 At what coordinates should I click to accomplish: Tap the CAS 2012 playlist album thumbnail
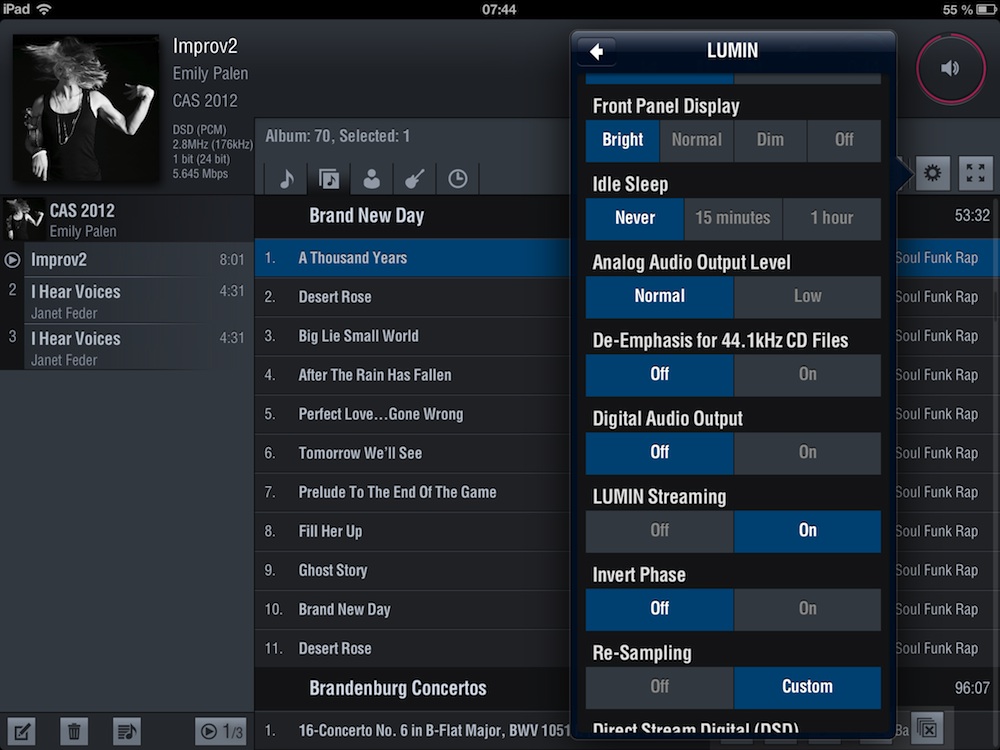[x=25, y=219]
